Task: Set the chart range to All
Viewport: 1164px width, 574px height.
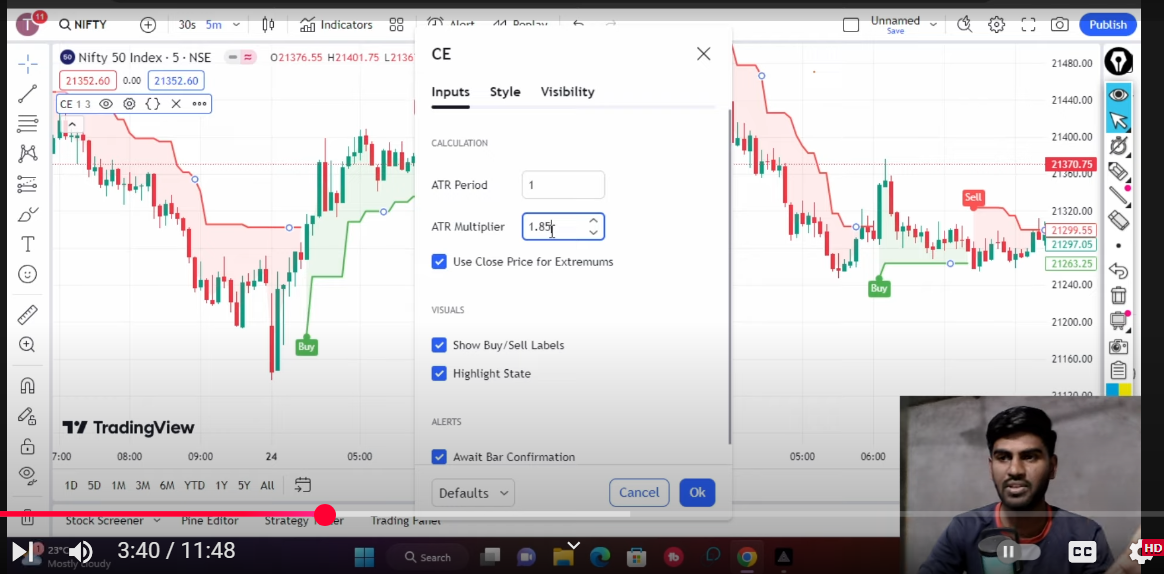Action: point(267,486)
